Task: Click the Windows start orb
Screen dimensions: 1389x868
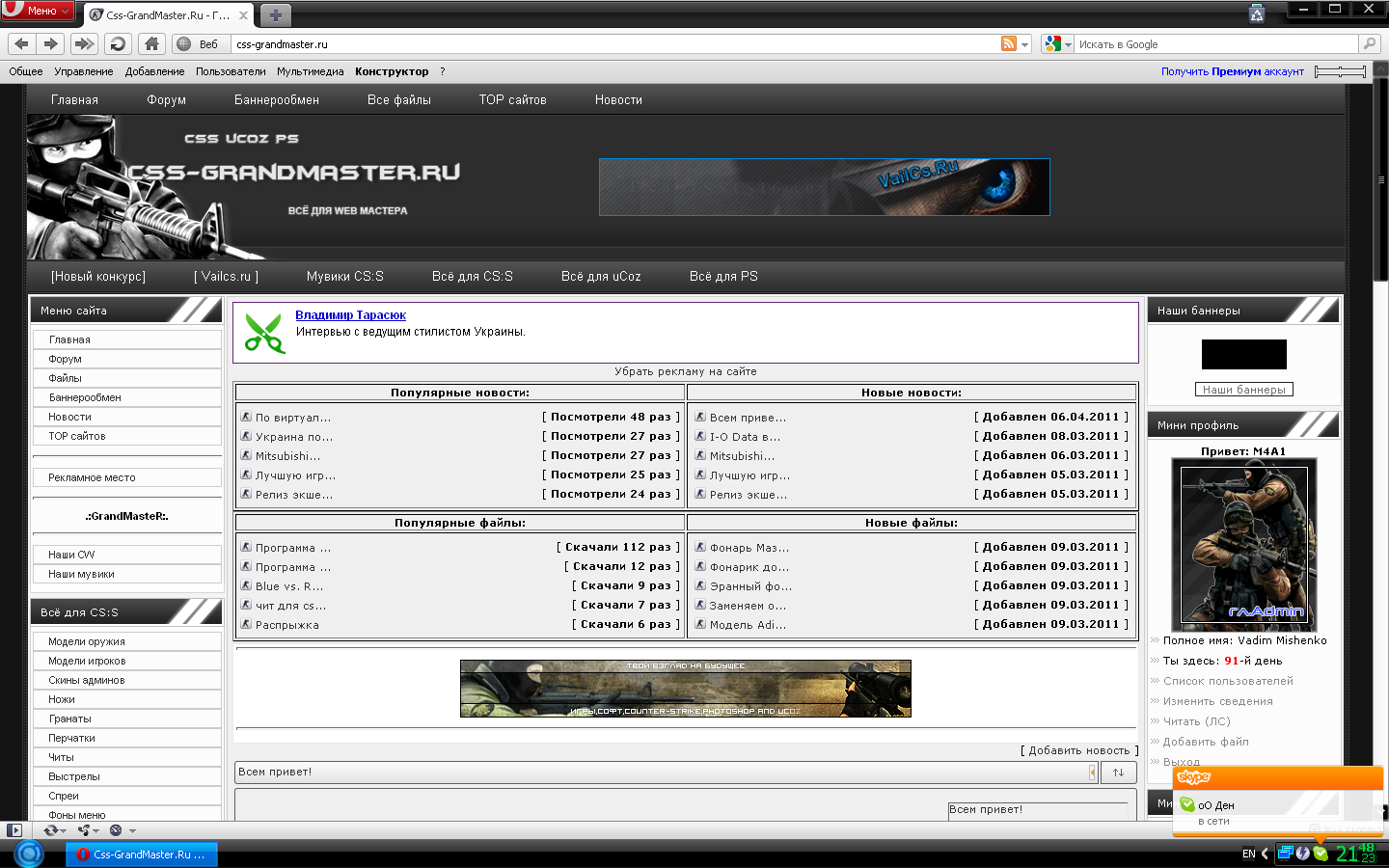Action: (29, 854)
